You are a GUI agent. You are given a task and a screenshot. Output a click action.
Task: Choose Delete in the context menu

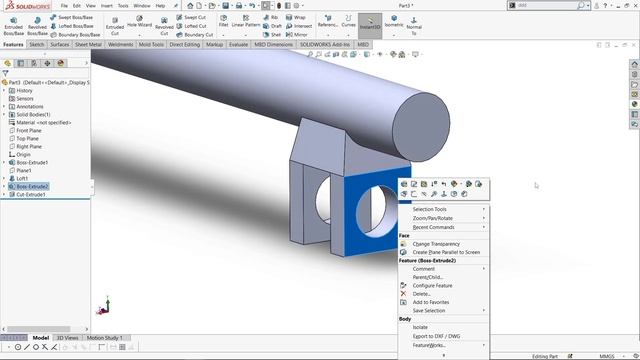[444, 294]
